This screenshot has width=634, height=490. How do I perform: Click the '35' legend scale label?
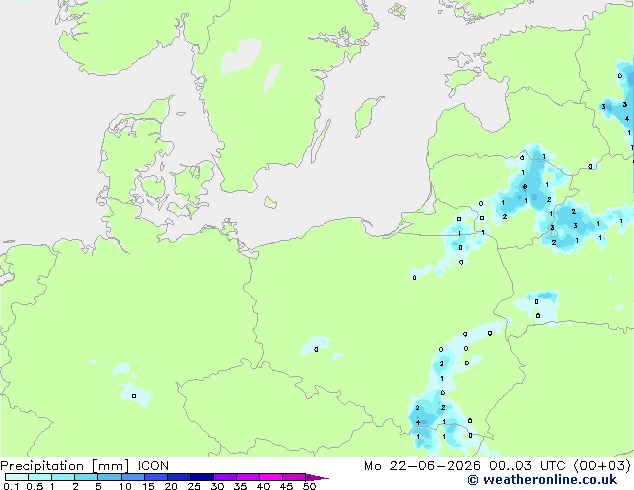click(x=240, y=486)
